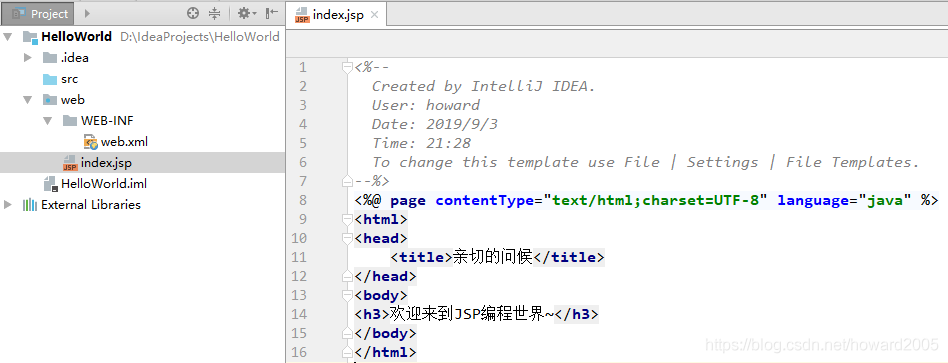This screenshot has width=948, height=363.
Task: Click the index.jsp file icon in the tree
Action: (x=70, y=163)
